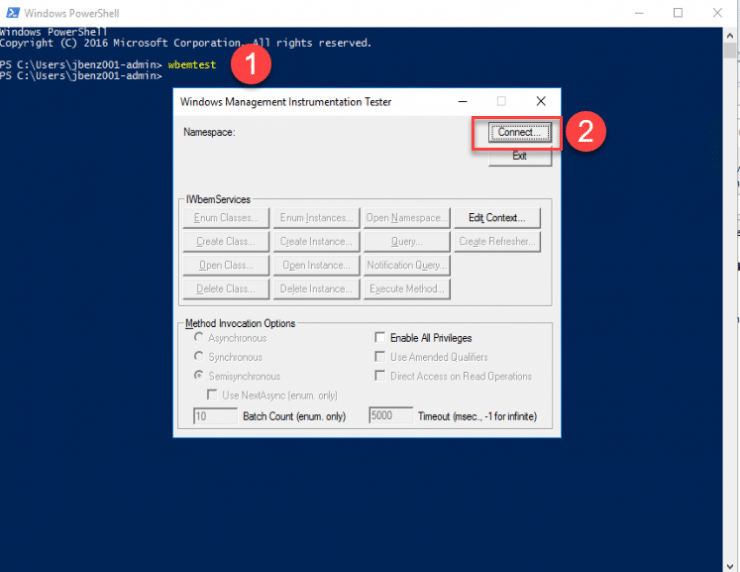
Task: Click the Query... button
Action: 406,242
